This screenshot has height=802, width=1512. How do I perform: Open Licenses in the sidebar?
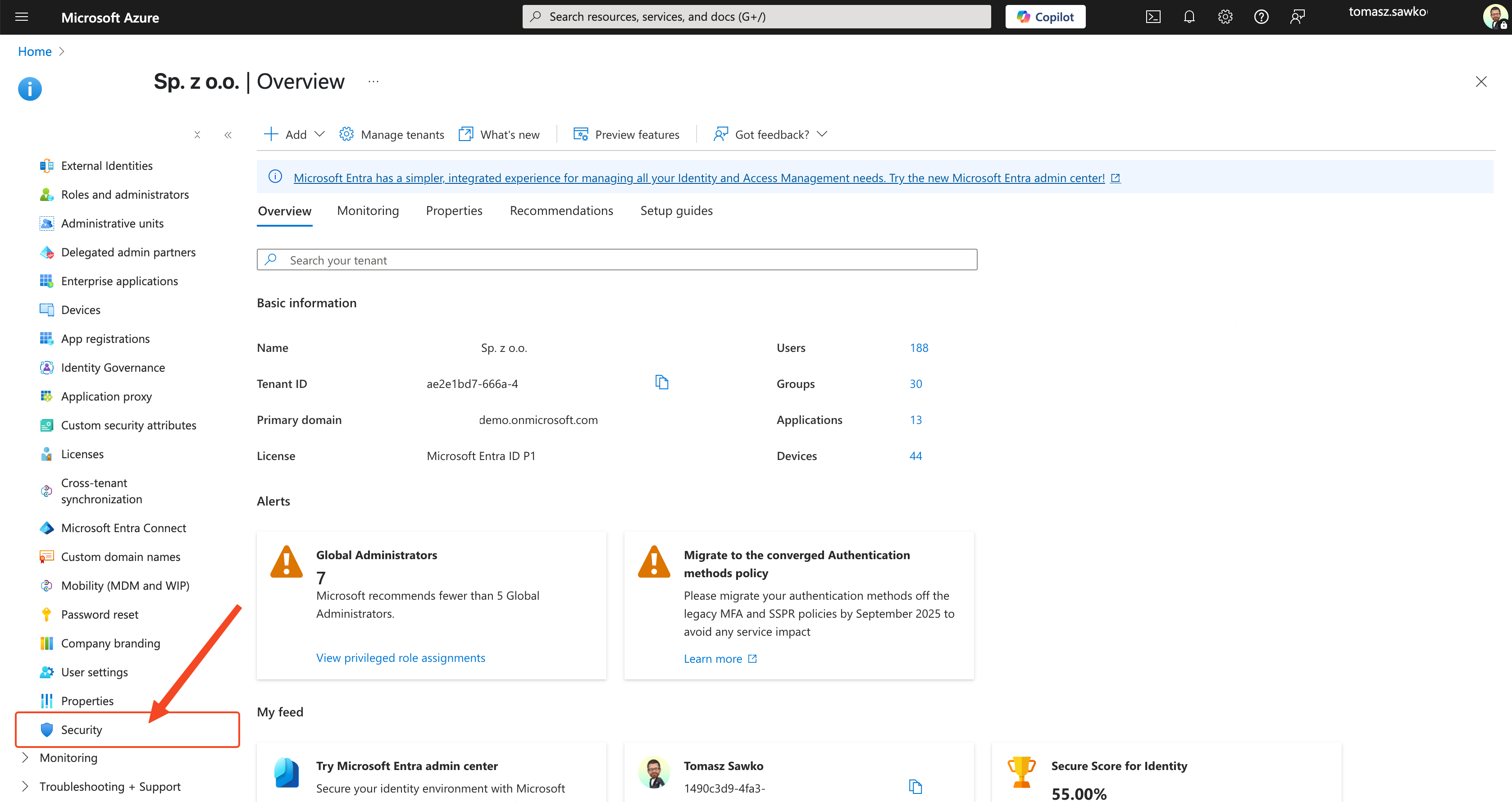[82, 454]
